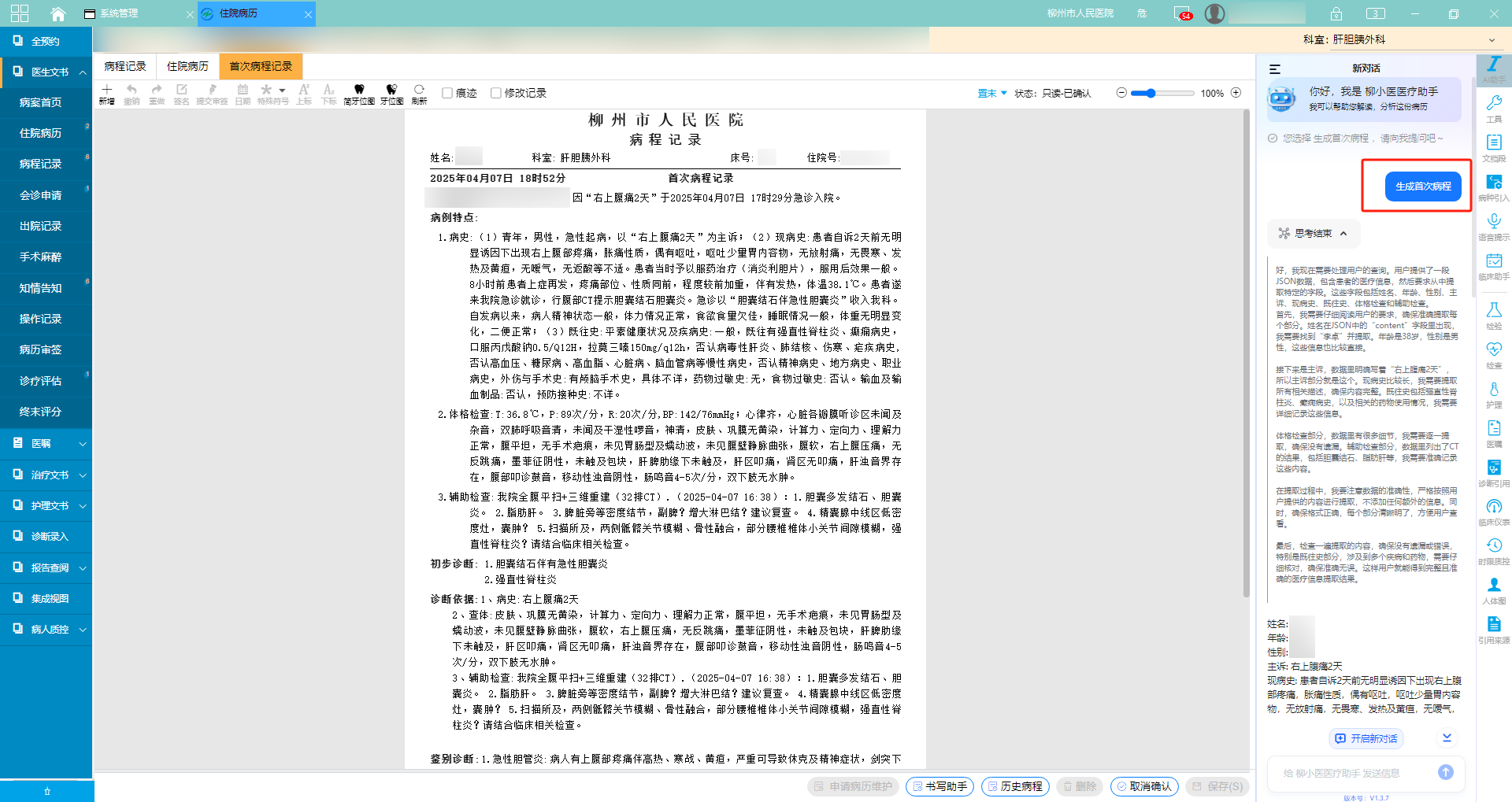Image resolution: width=1512 pixels, height=802 pixels.
Task: Click the zoom slider handle
Action: coord(1151,93)
